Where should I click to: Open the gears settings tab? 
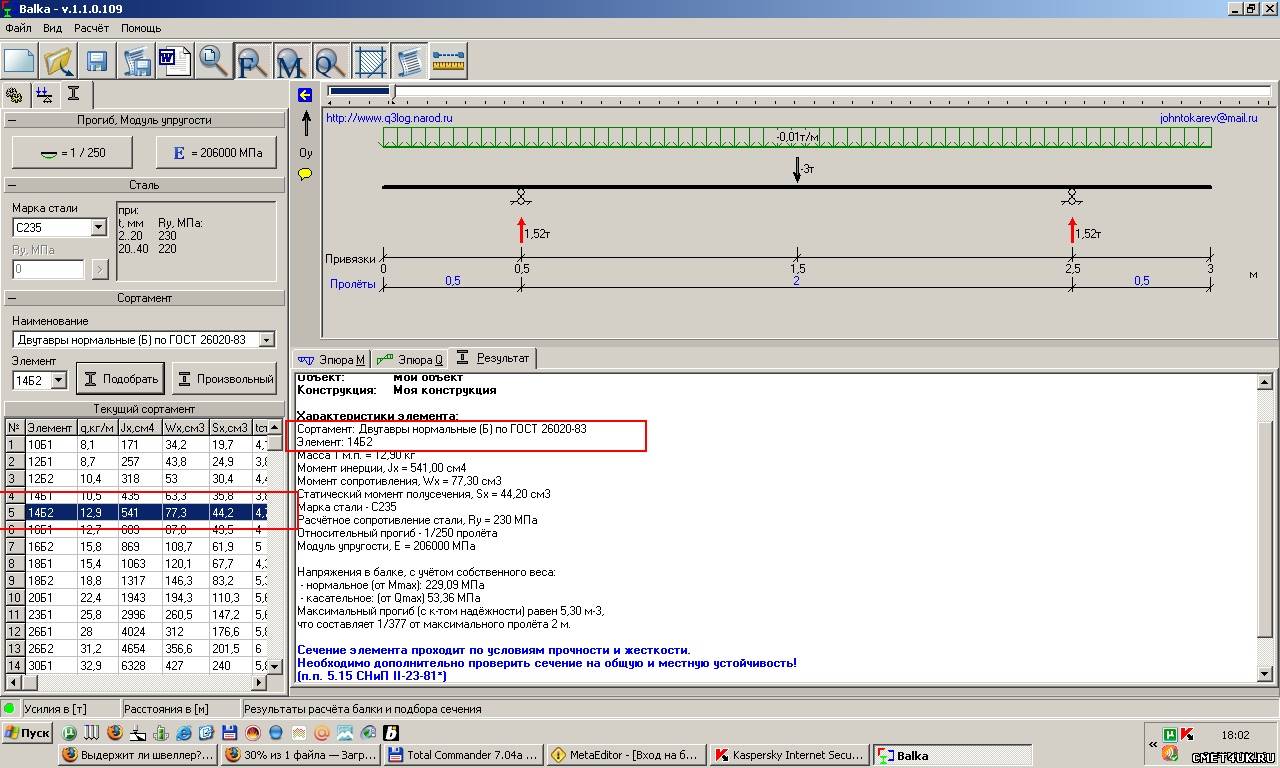14,95
